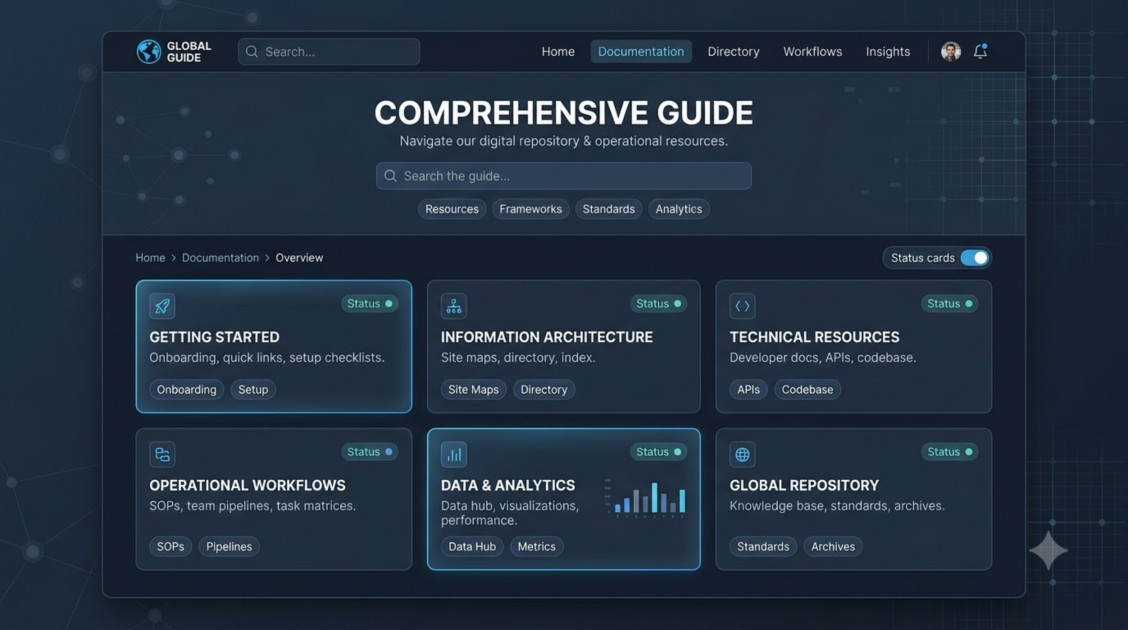Viewport: 1128px width, 630px height.
Task: Focus the 'Search the guide...' field
Action: coord(563,176)
